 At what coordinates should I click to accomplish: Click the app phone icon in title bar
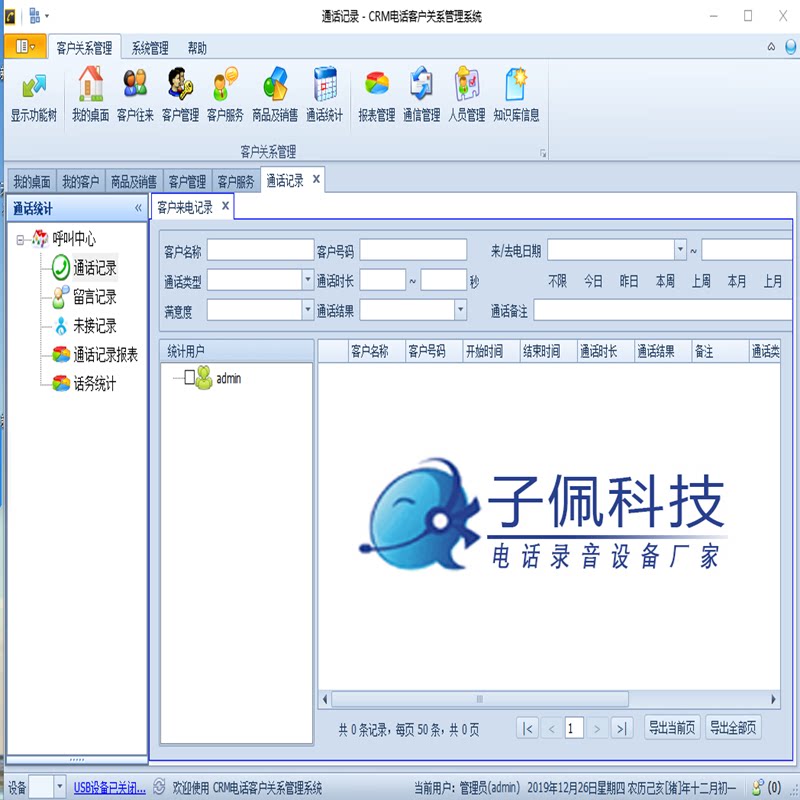tap(10, 16)
